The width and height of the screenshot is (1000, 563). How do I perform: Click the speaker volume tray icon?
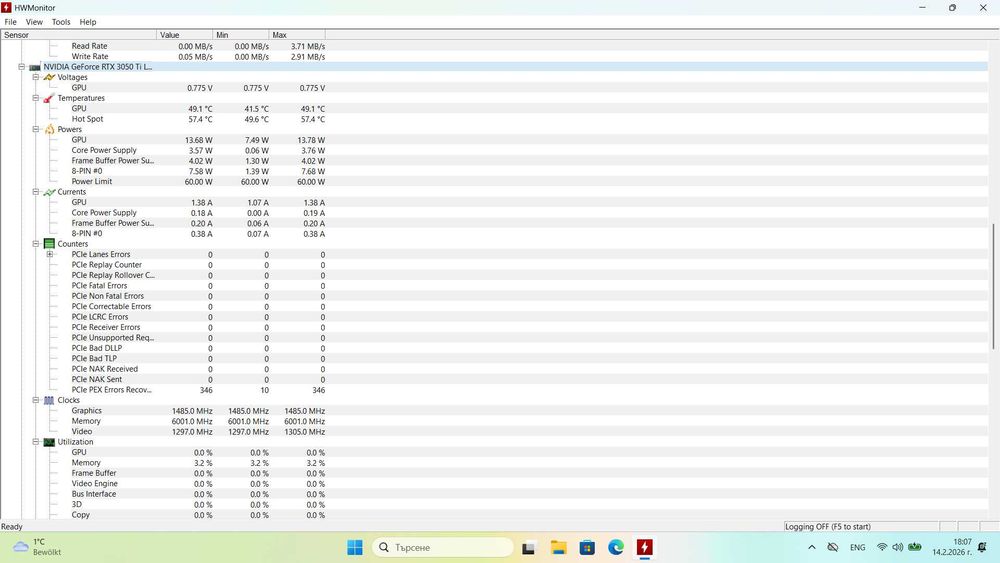[x=898, y=547]
